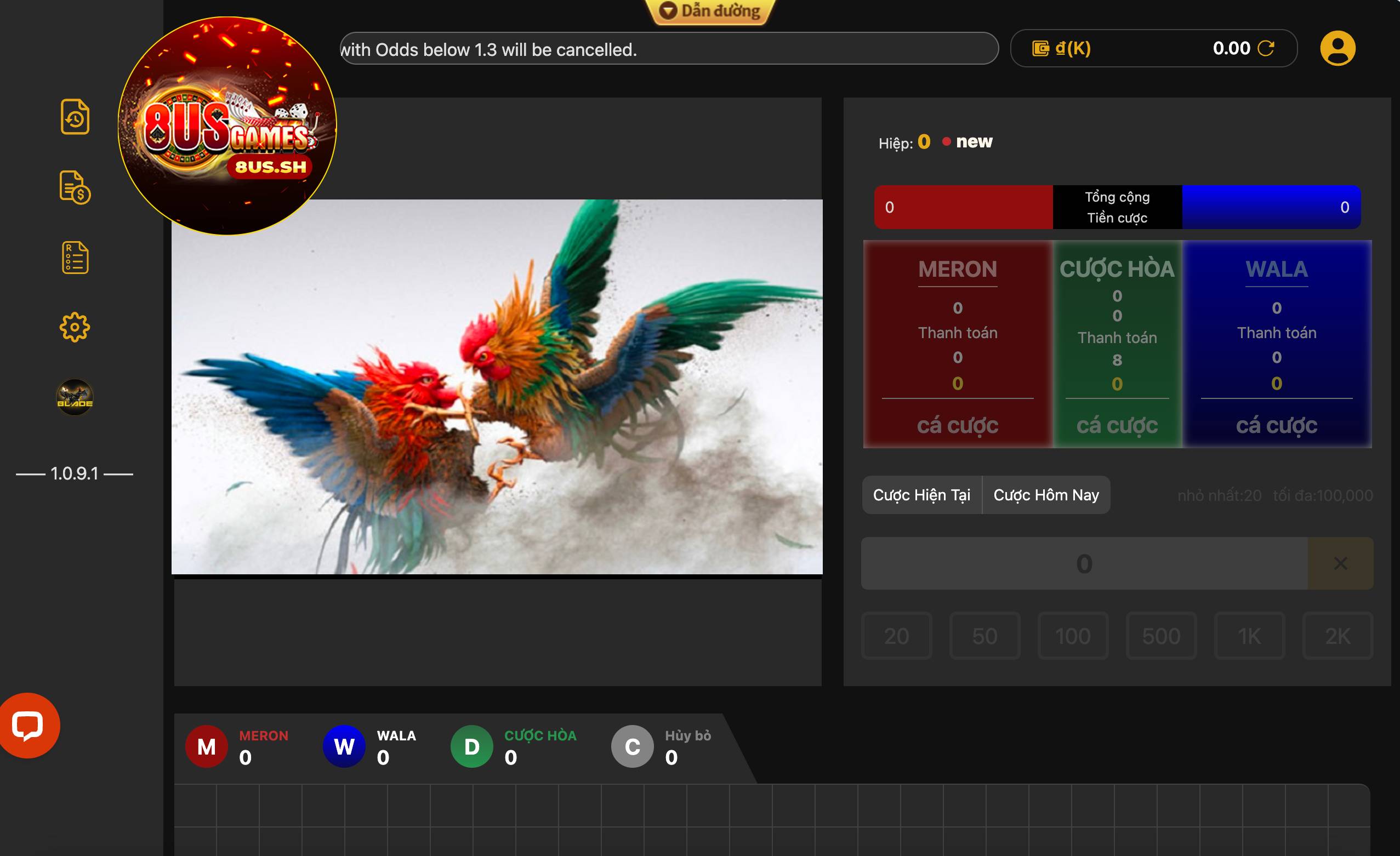
Task: Open the transaction document with dollar icon
Action: pyautogui.click(x=75, y=187)
